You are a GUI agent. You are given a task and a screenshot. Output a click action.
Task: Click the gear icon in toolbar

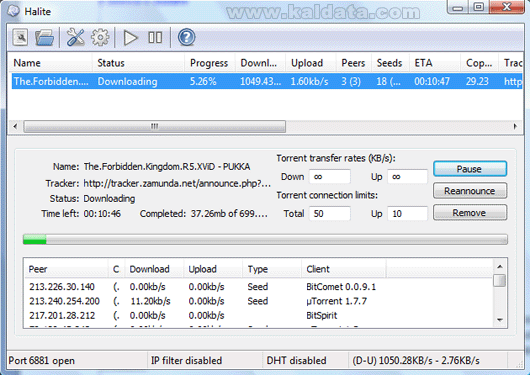click(x=100, y=37)
